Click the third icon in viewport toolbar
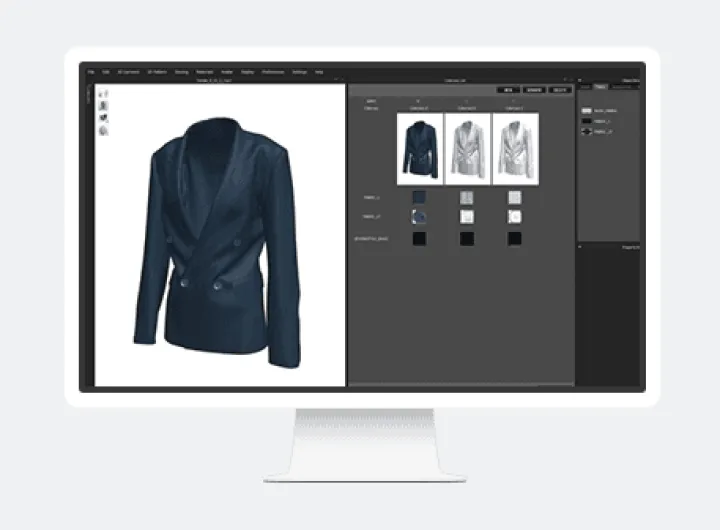The width and height of the screenshot is (720, 530). pyautogui.click(x=104, y=118)
